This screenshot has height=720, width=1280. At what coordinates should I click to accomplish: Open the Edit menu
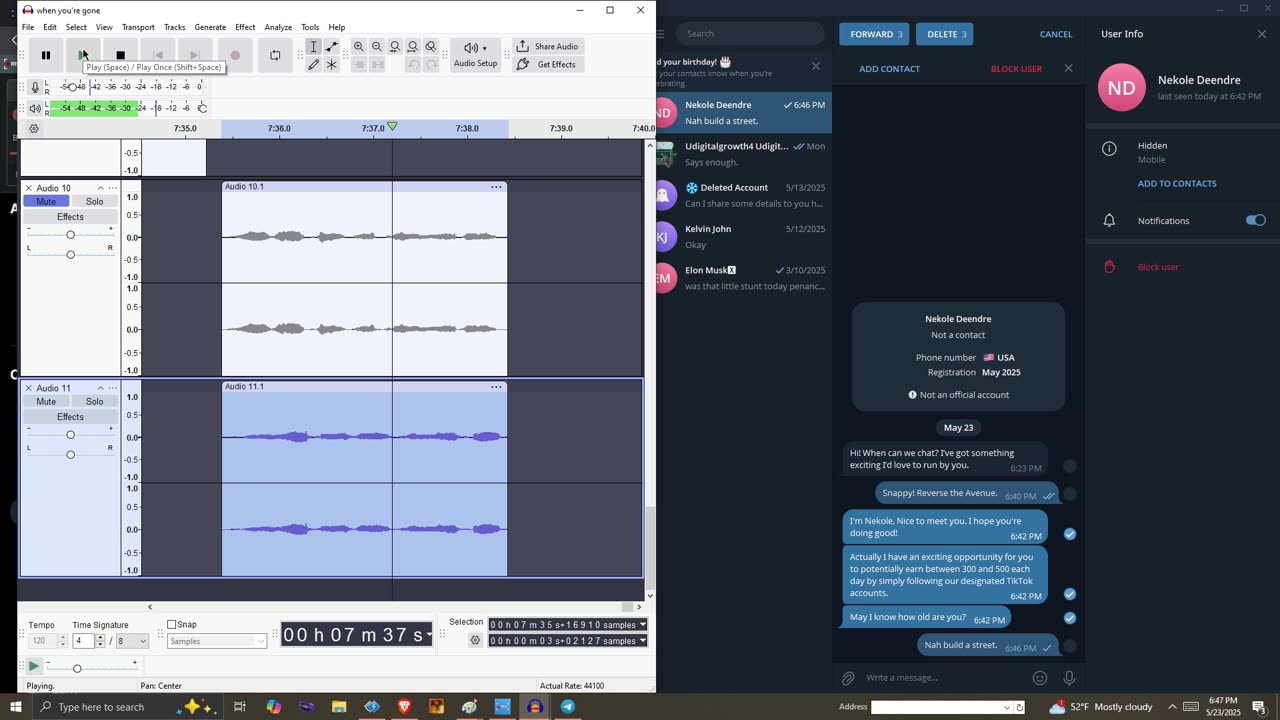tap(50, 27)
